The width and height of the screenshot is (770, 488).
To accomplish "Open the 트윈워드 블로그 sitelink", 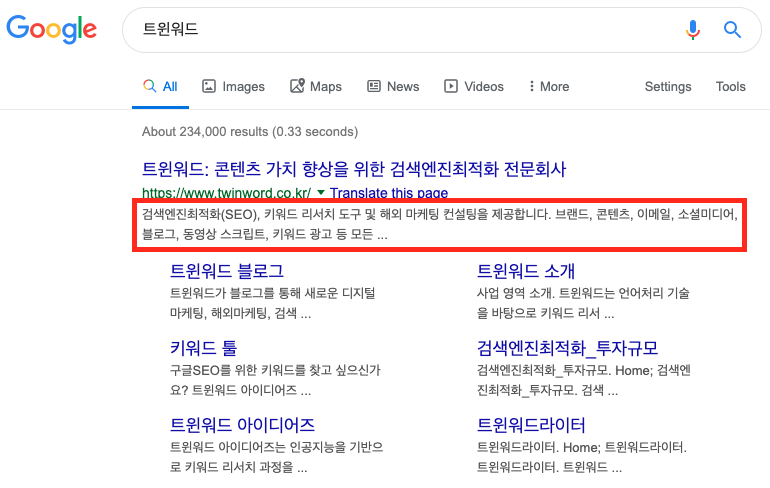I will [x=226, y=271].
